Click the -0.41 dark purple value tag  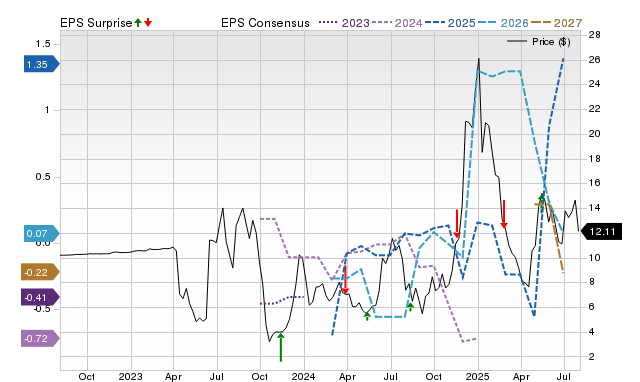[40, 298]
